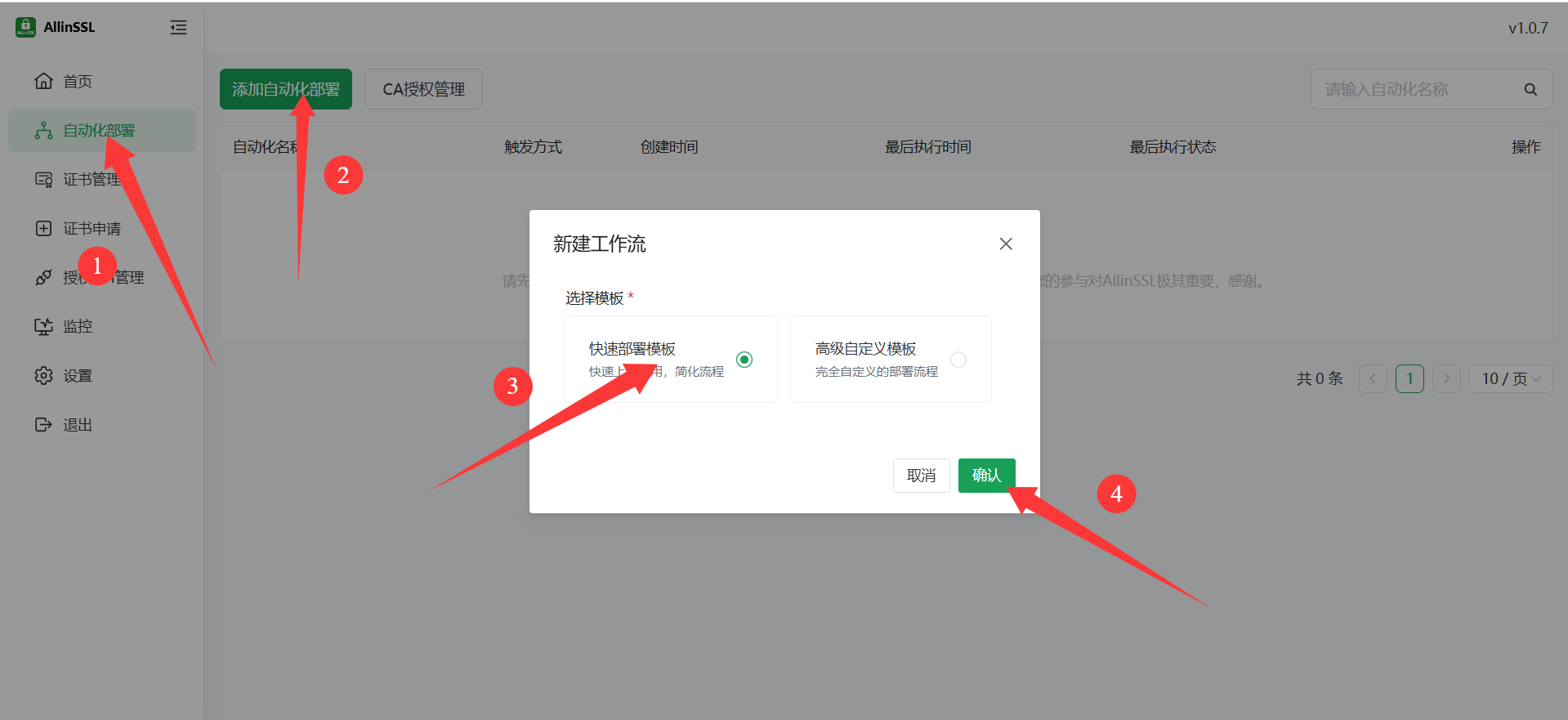Click the 监控 monitor icon
The width and height of the screenshot is (1568, 720).
point(43,326)
